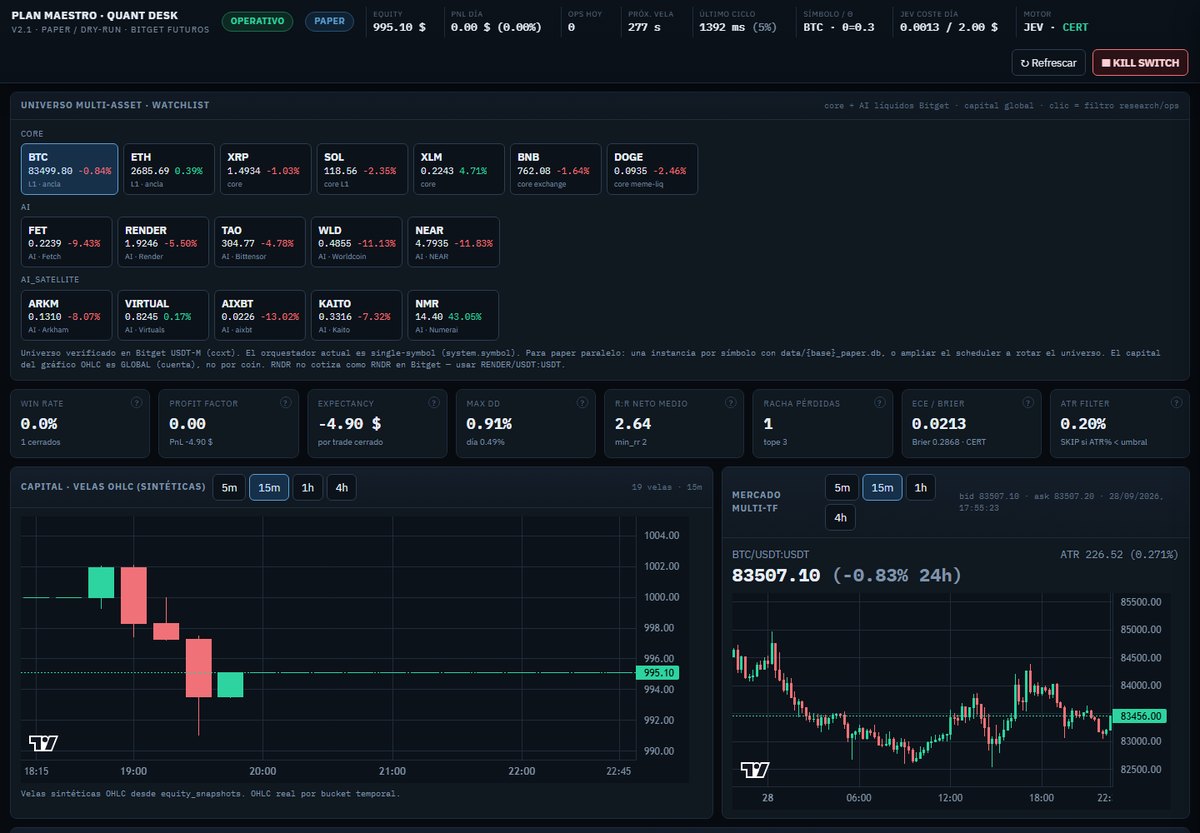Open the KAITO satellite card
1200x833 pixels.
pyautogui.click(x=357, y=316)
